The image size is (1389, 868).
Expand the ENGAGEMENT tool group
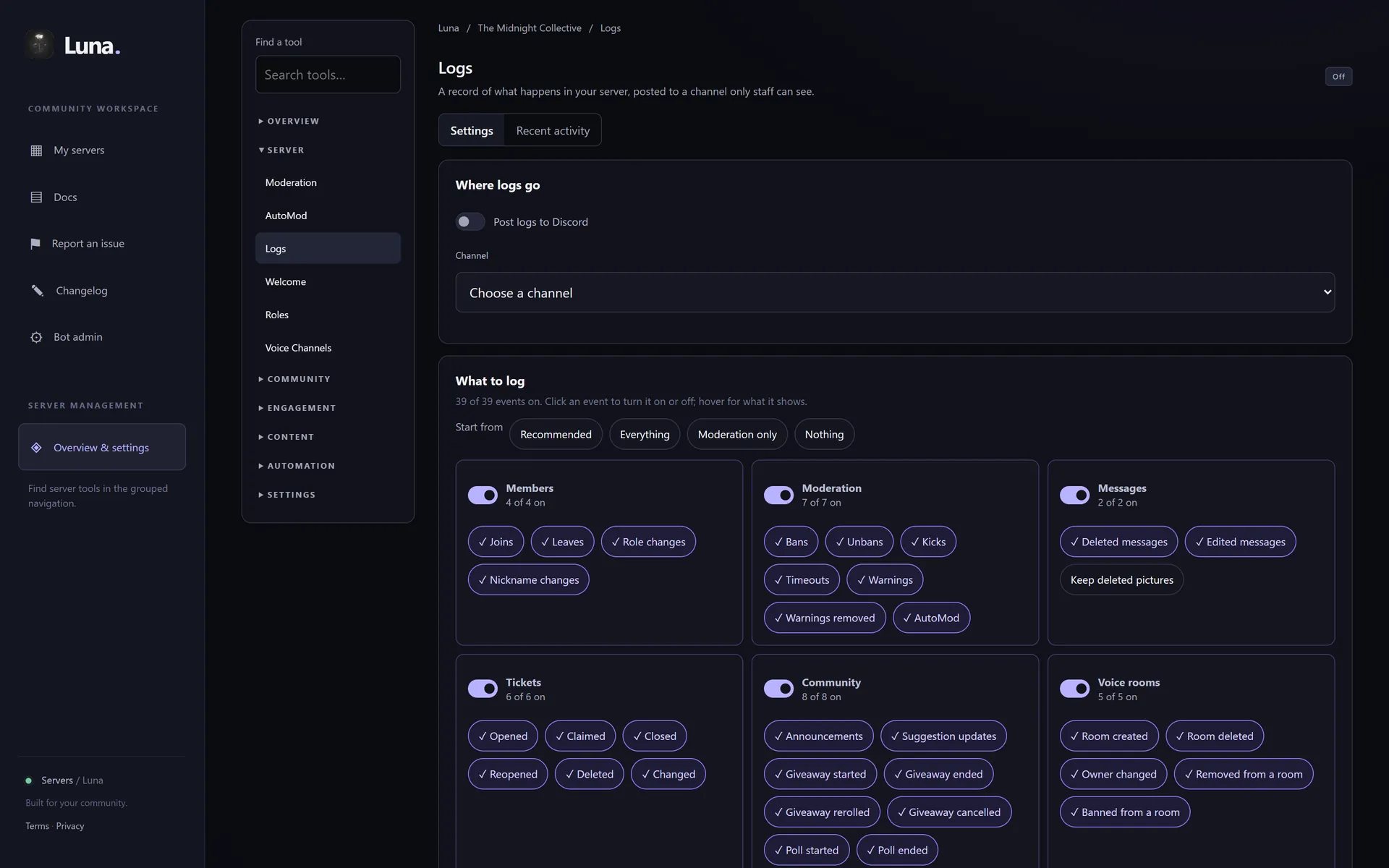pyautogui.click(x=297, y=408)
